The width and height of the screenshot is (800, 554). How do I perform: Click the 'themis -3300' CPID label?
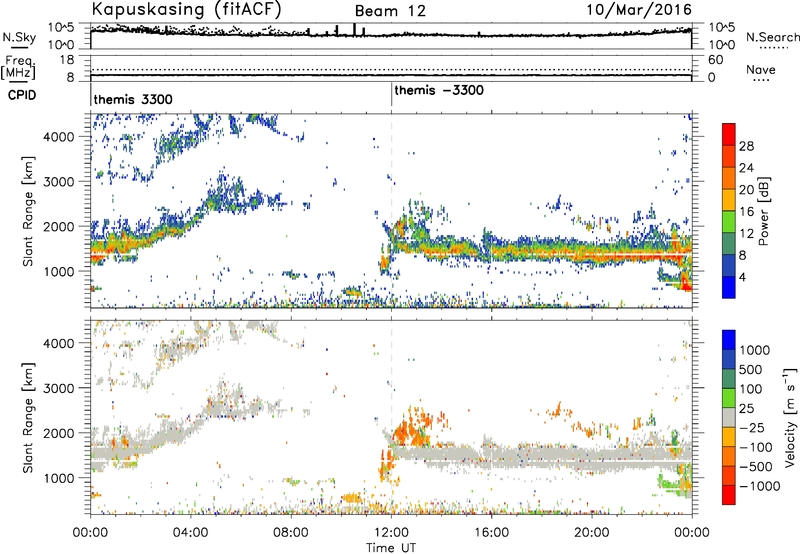pyautogui.click(x=439, y=90)
